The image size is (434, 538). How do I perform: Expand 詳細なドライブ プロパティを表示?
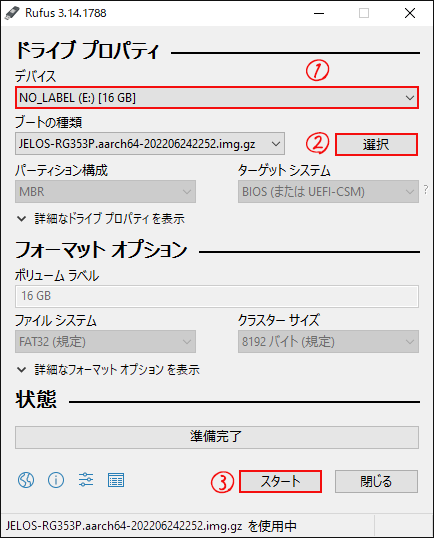pos(101,219)
